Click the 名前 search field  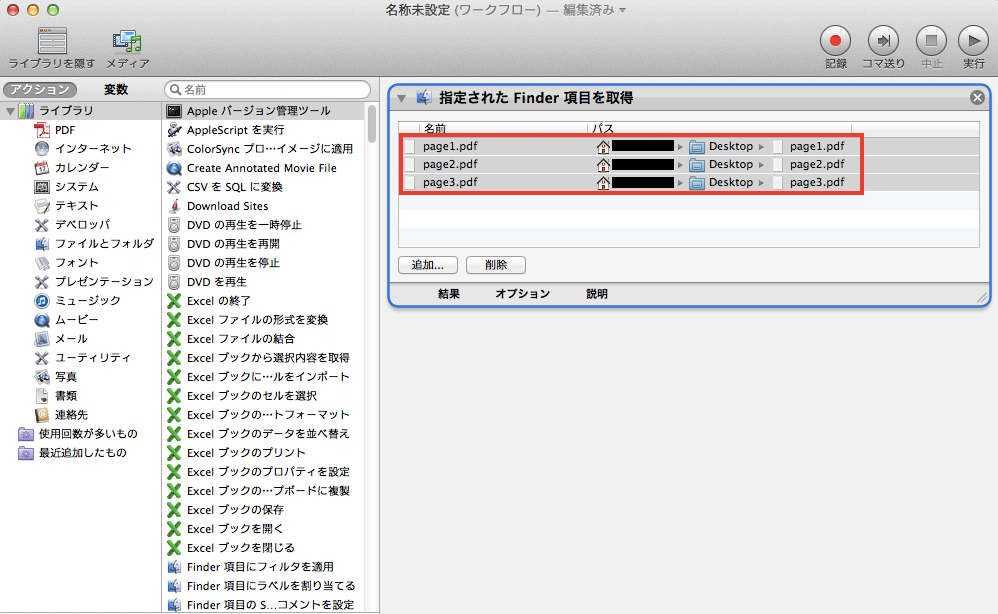tap(267, 90)
